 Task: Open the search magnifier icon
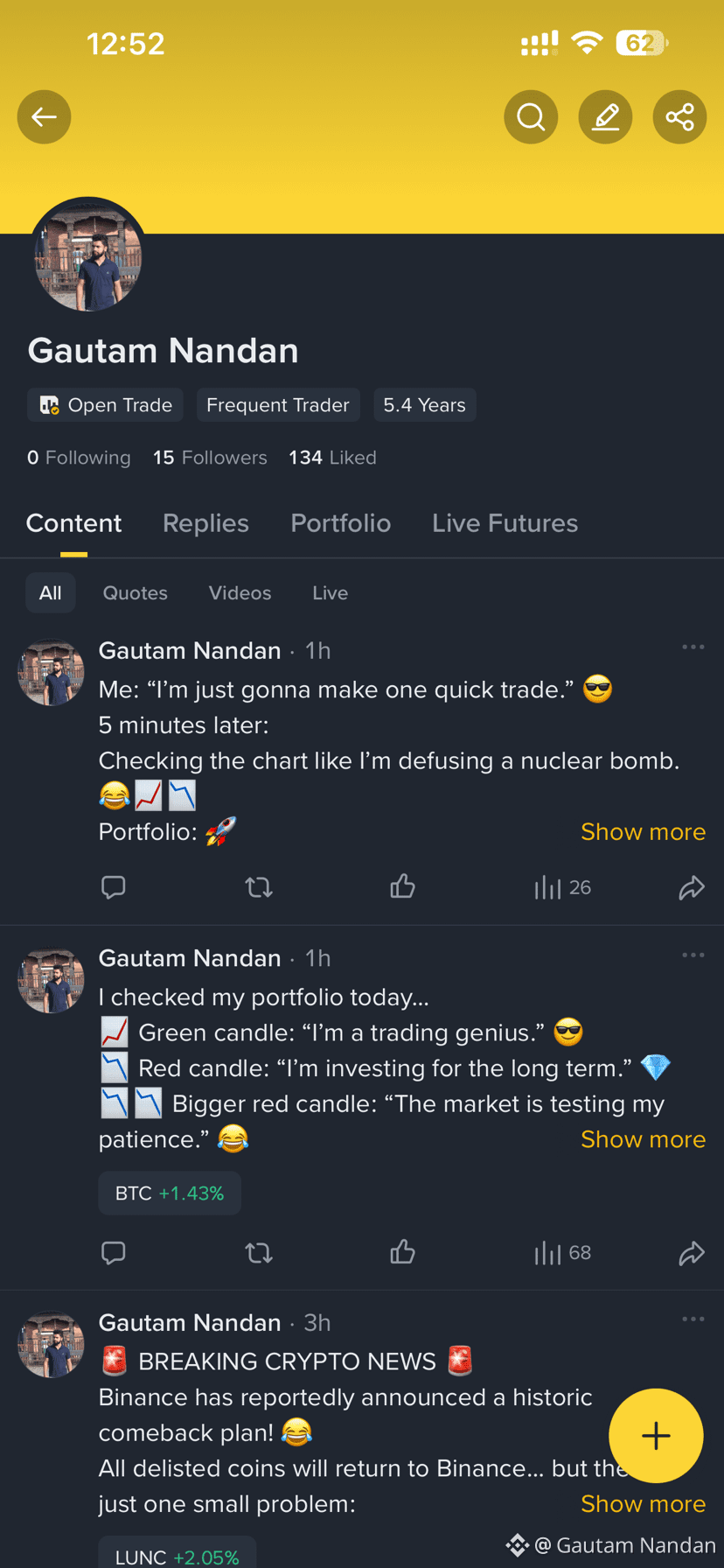click(531, 116)
